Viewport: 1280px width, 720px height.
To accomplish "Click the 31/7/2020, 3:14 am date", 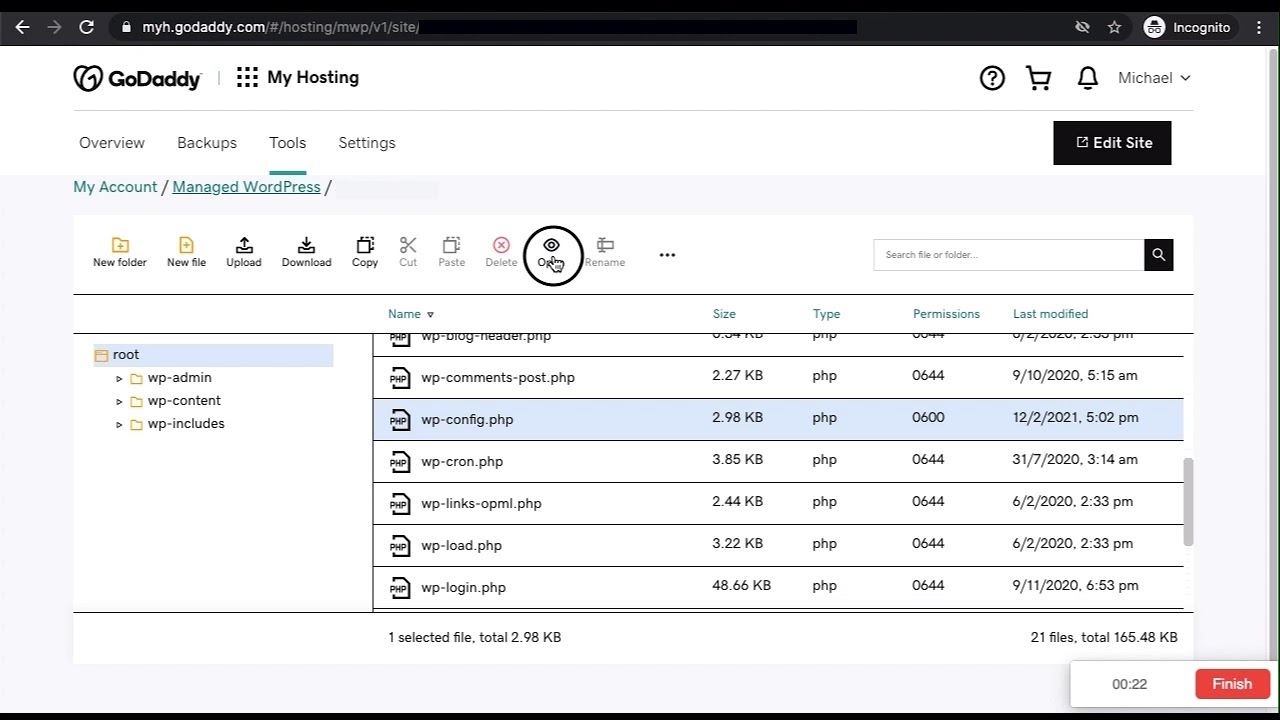I will (x=1075, y=459).
